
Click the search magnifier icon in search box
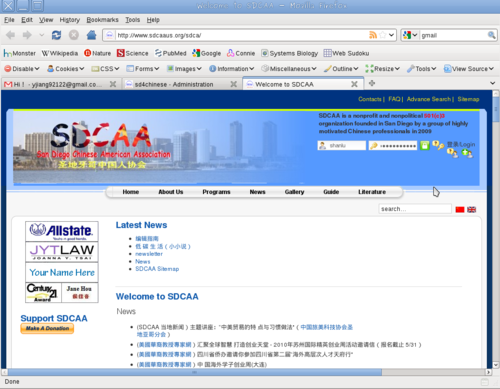(491, 35)
